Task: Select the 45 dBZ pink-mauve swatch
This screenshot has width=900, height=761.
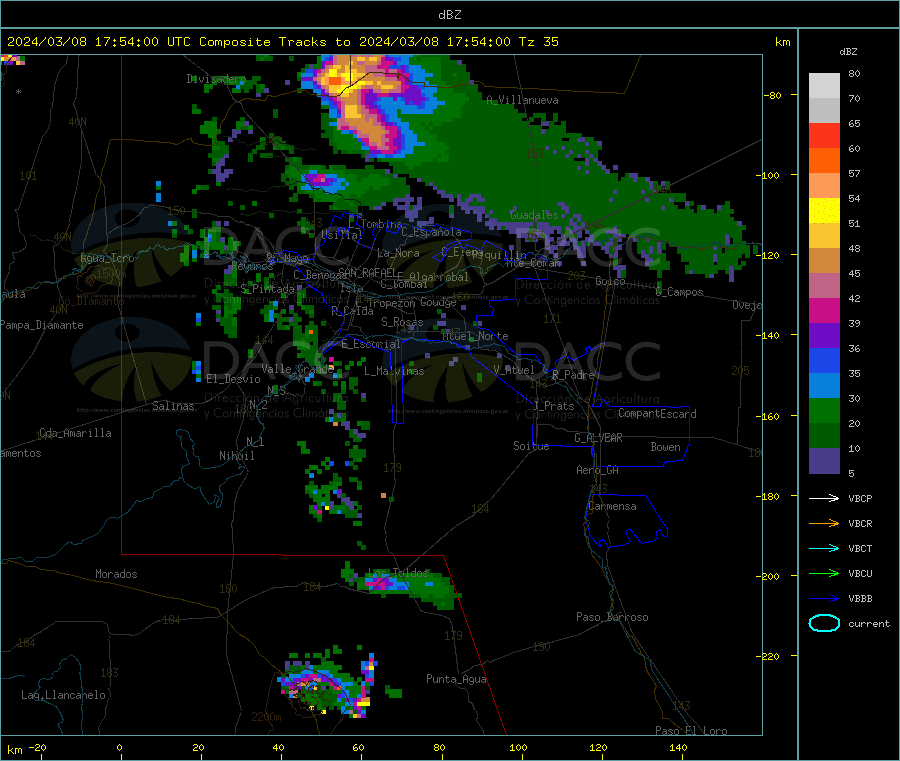Action: pyautogui.click(x=824, y=286)
